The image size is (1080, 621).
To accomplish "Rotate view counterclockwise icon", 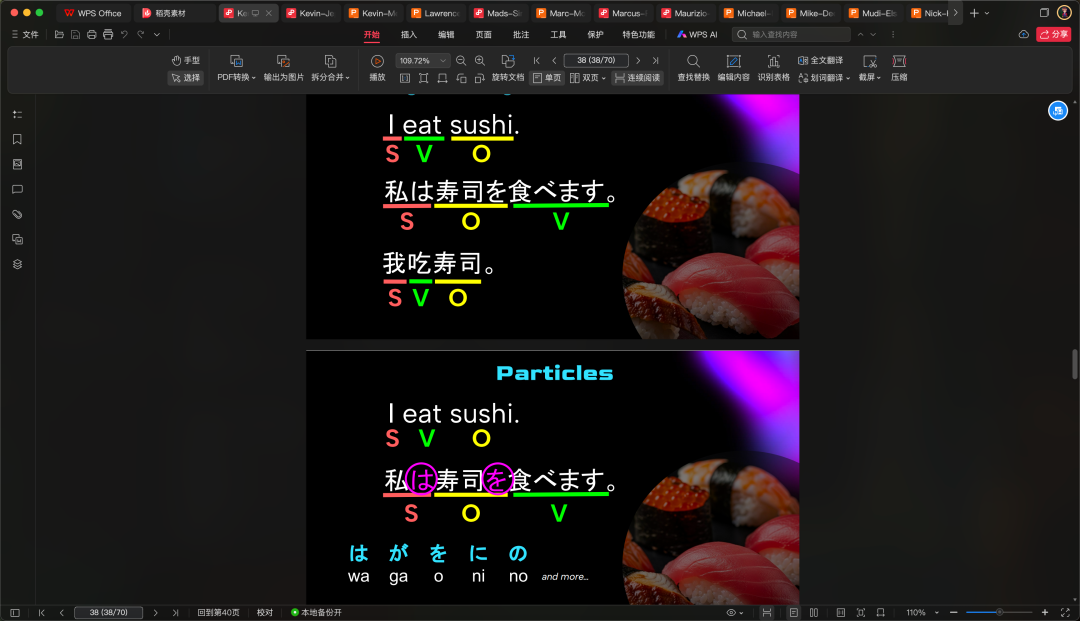I will click(x=461, y=78).
